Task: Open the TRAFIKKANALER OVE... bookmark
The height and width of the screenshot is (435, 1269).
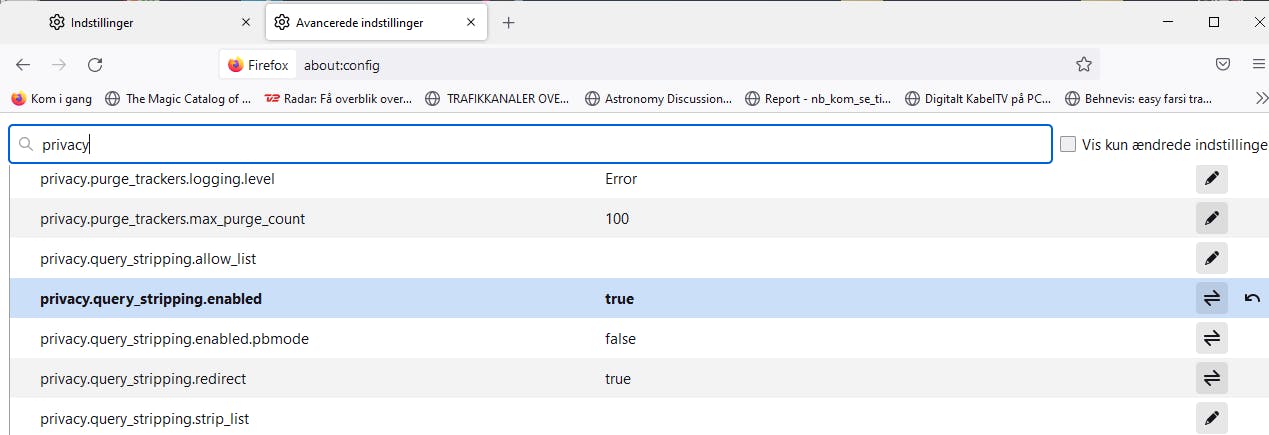Action: click(x=497, y=98)
